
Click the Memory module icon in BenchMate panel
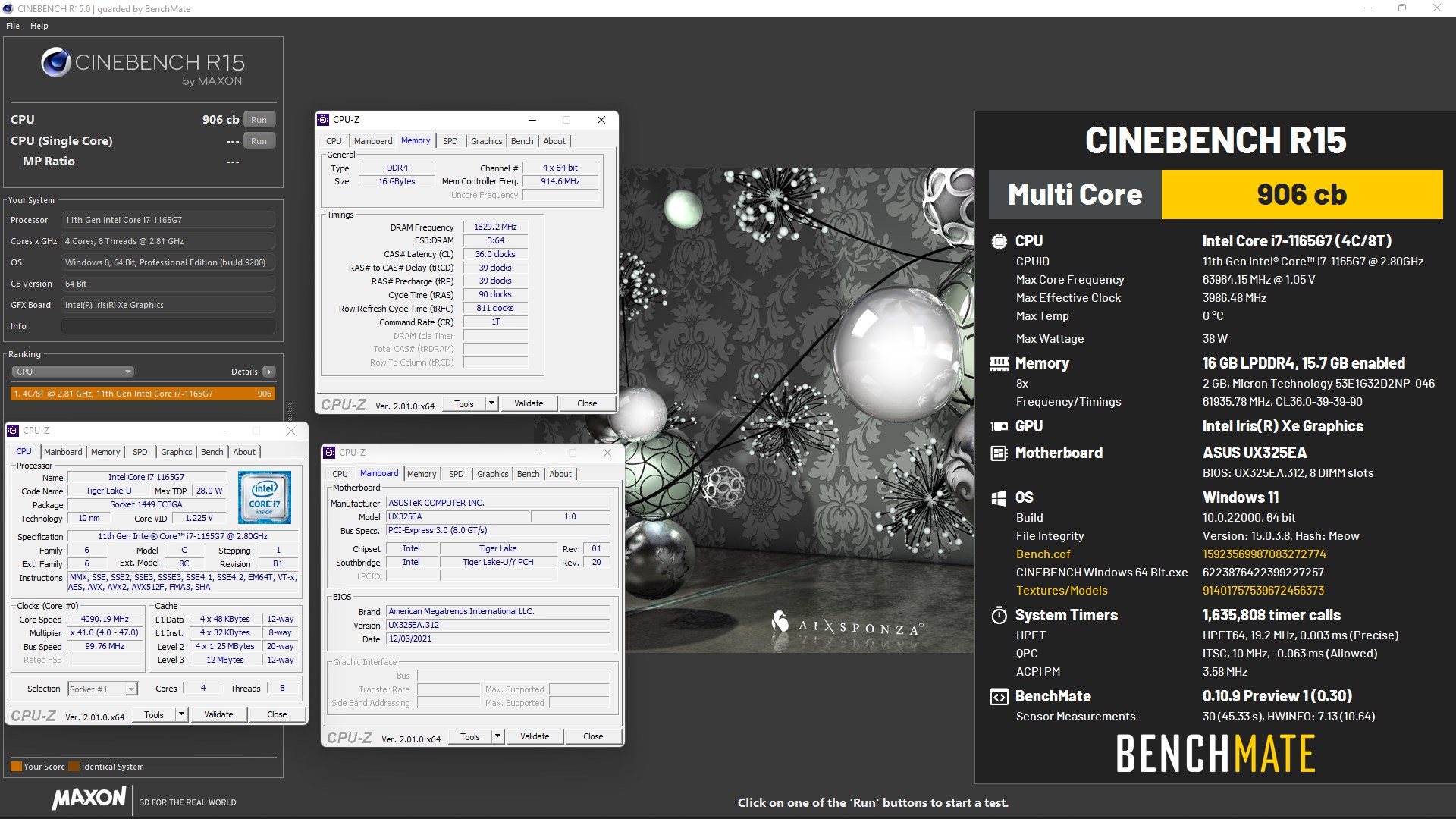pyautogui.click(x=999, y=363)
